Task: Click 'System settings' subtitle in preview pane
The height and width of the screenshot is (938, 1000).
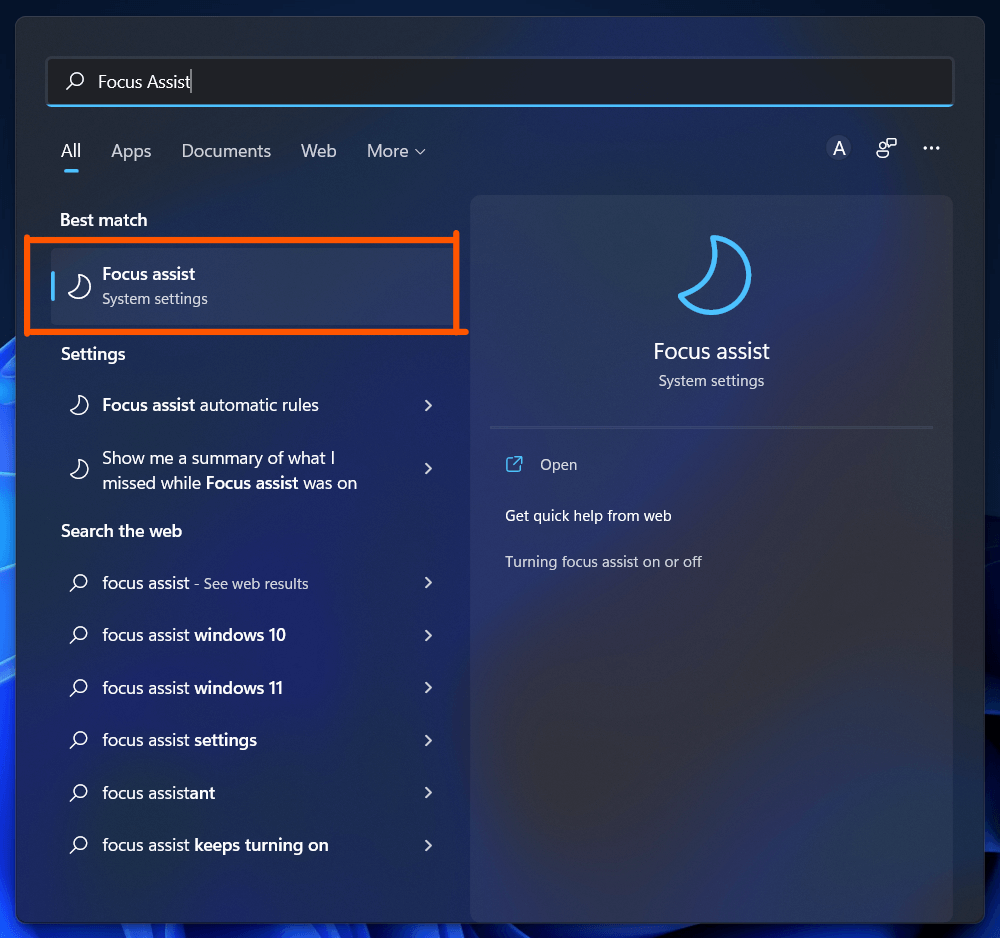Action: click(711, 381)
